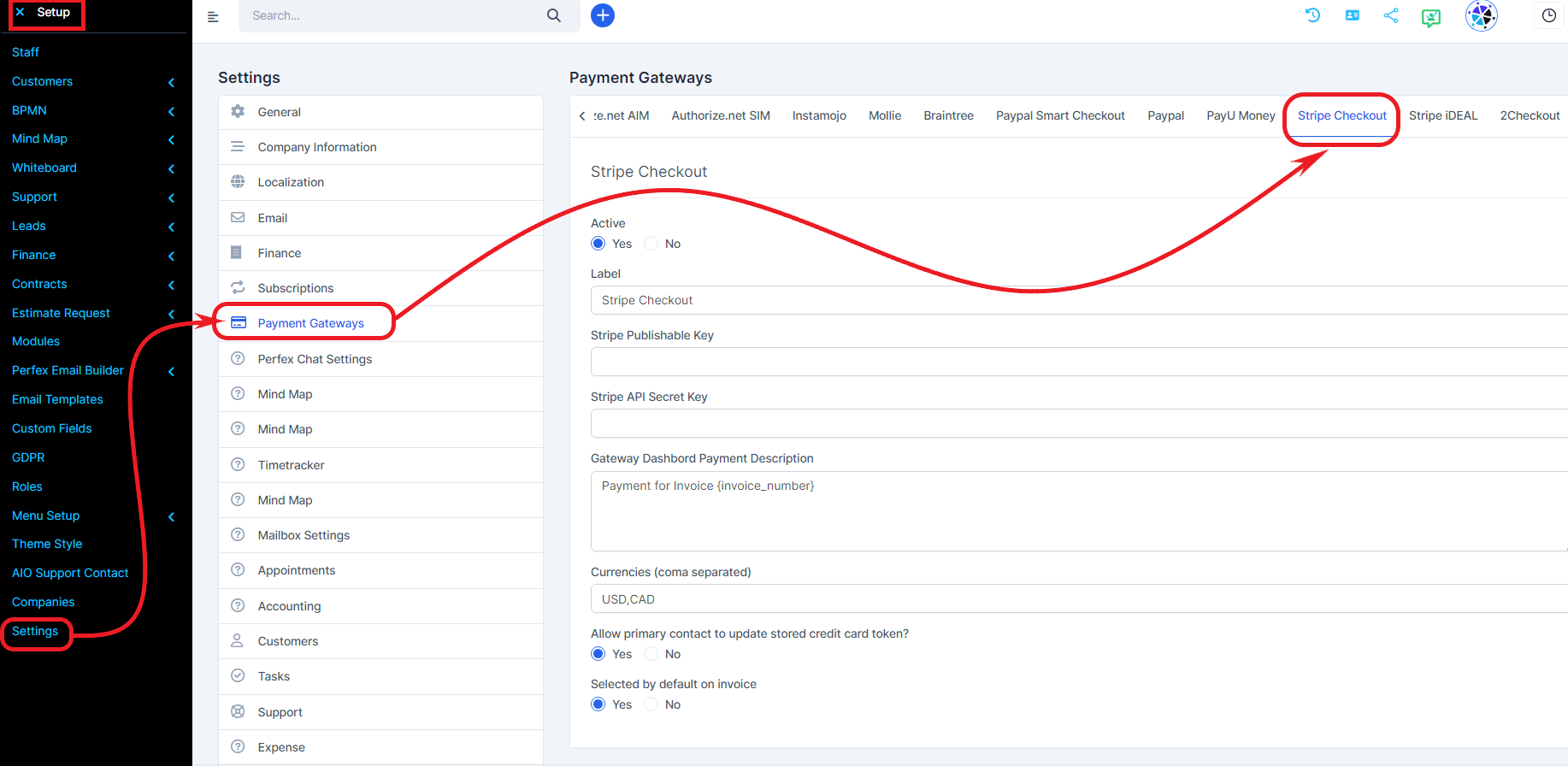Click the search magnifier icon
The width and height of the screenshot is (1568, 766).
pos(554,15)
